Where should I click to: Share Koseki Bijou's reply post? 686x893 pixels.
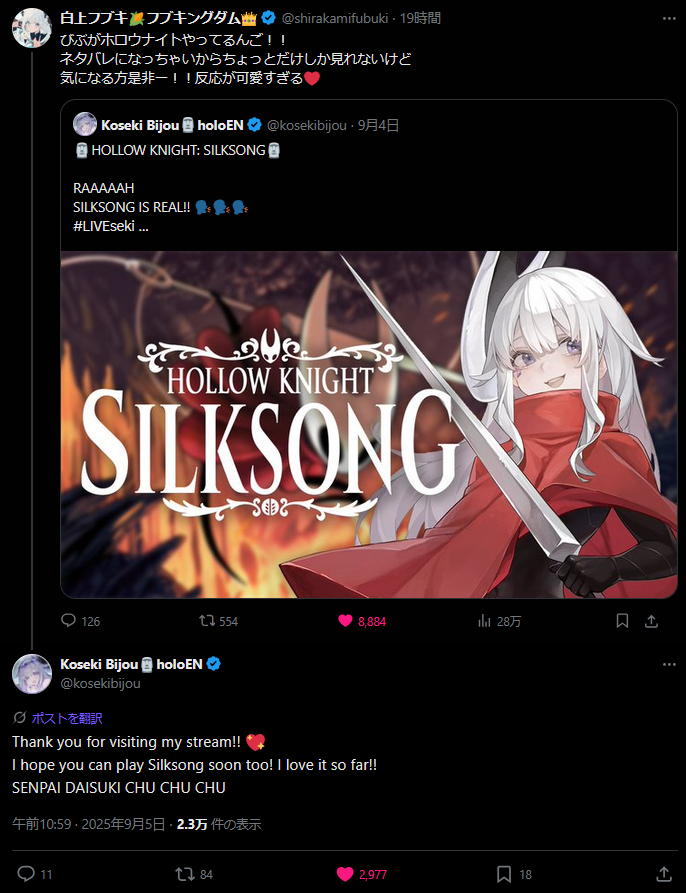click(664, 874)
